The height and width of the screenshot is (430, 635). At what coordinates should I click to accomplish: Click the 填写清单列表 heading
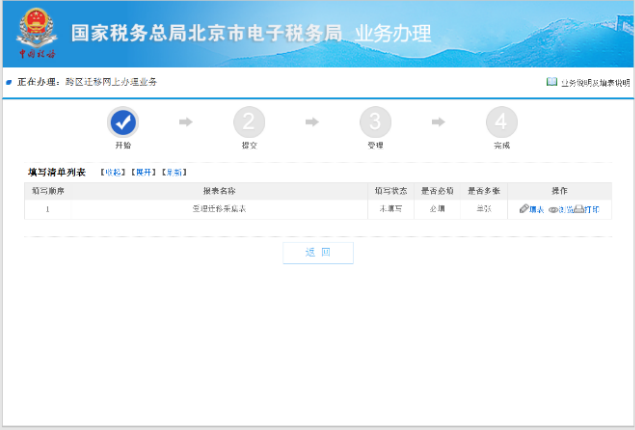coord(57,172)
